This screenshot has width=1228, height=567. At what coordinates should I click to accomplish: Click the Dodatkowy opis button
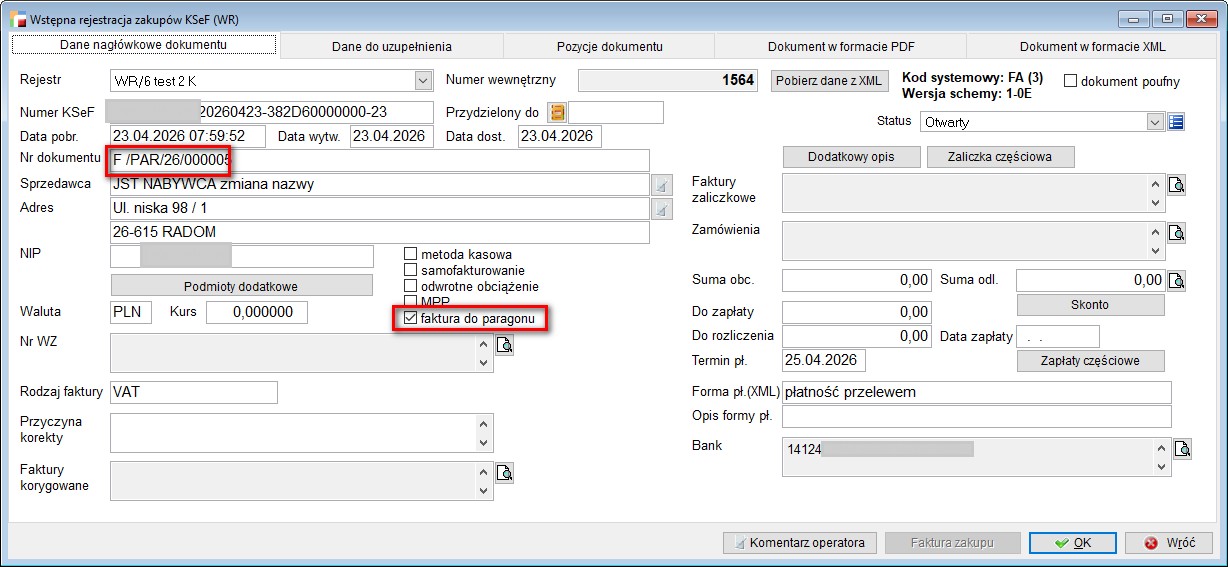click(851, 157)
